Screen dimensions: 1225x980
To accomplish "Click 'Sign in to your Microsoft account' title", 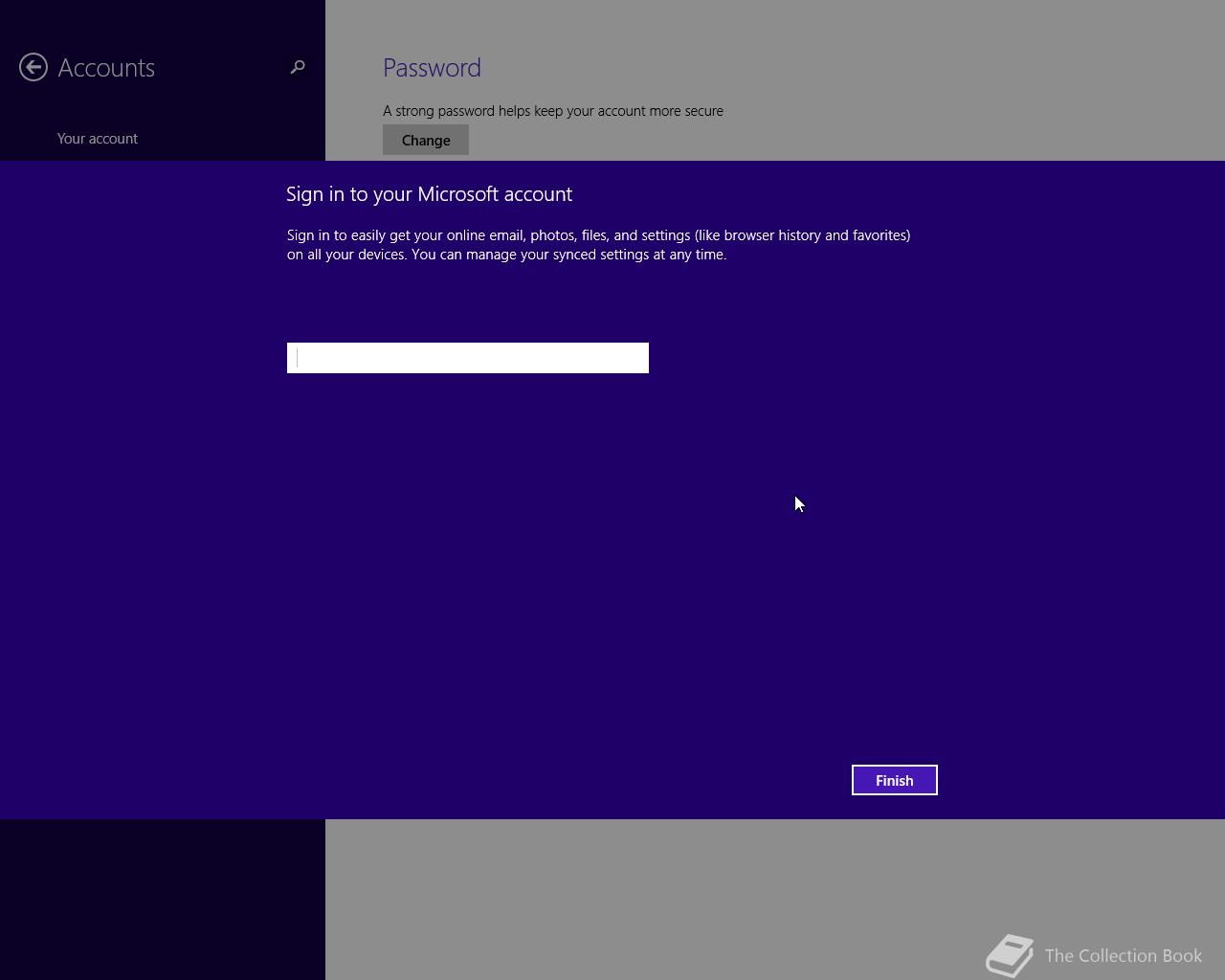I will [x=430, y=193].
